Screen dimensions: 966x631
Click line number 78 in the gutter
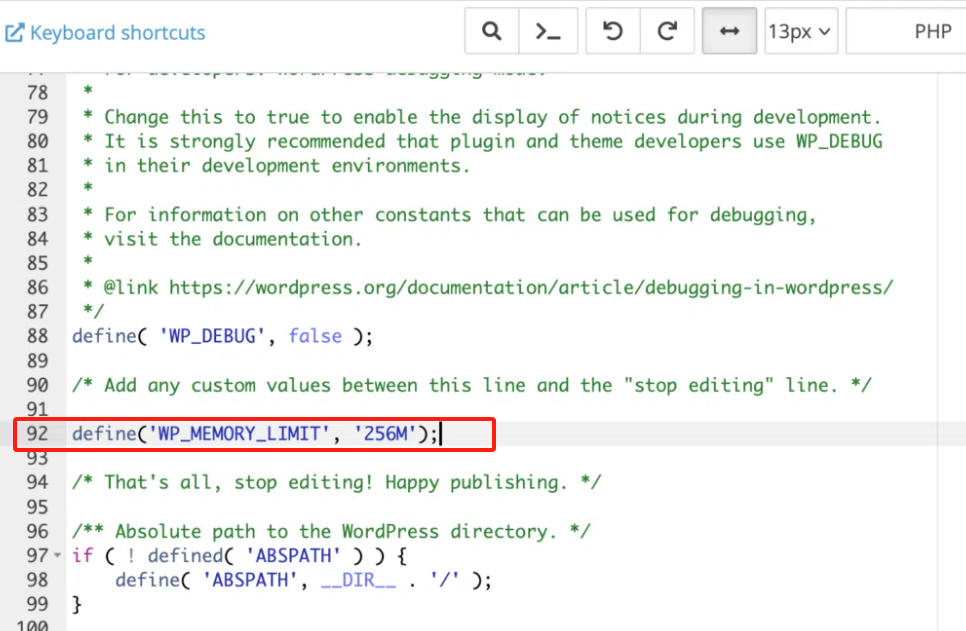pyautogui.click(x=37, y=92)
